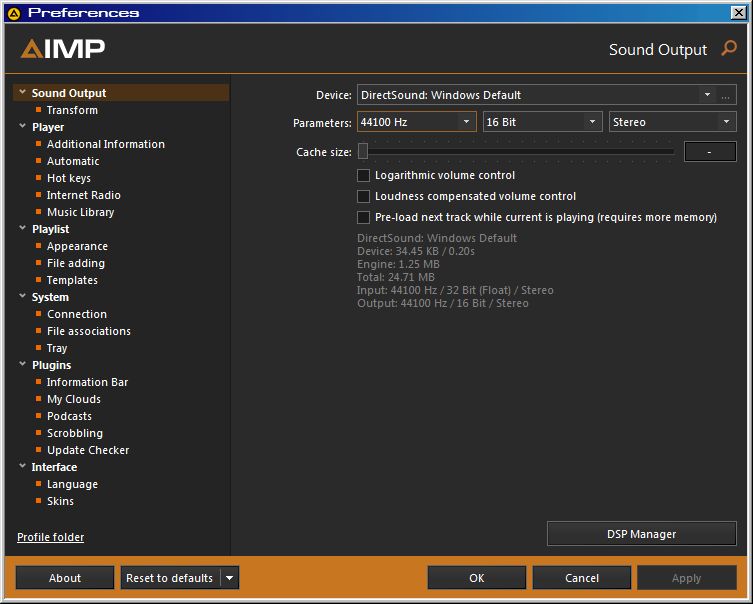Open the Reset to defaults arrow menu
Screen dimensions: 753x604
click(x=230, y=578)
